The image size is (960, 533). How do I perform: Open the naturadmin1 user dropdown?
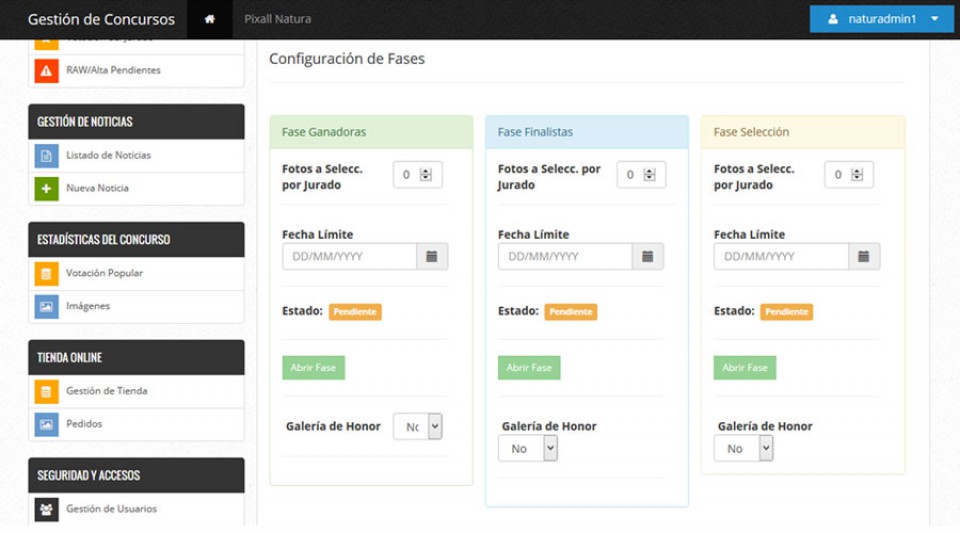pos(881,19)
